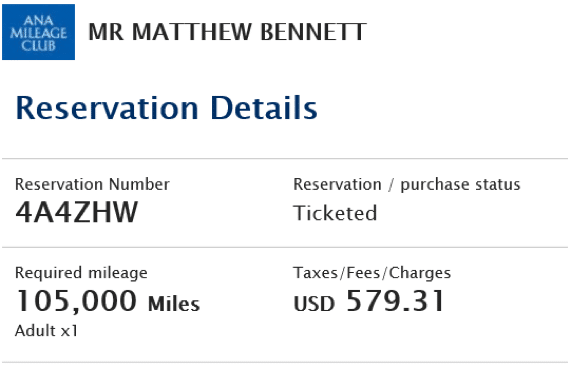Image resolution: width=571 pixels, height=370 pixels.
Task: Select the USD currency text
Action: 314,304
